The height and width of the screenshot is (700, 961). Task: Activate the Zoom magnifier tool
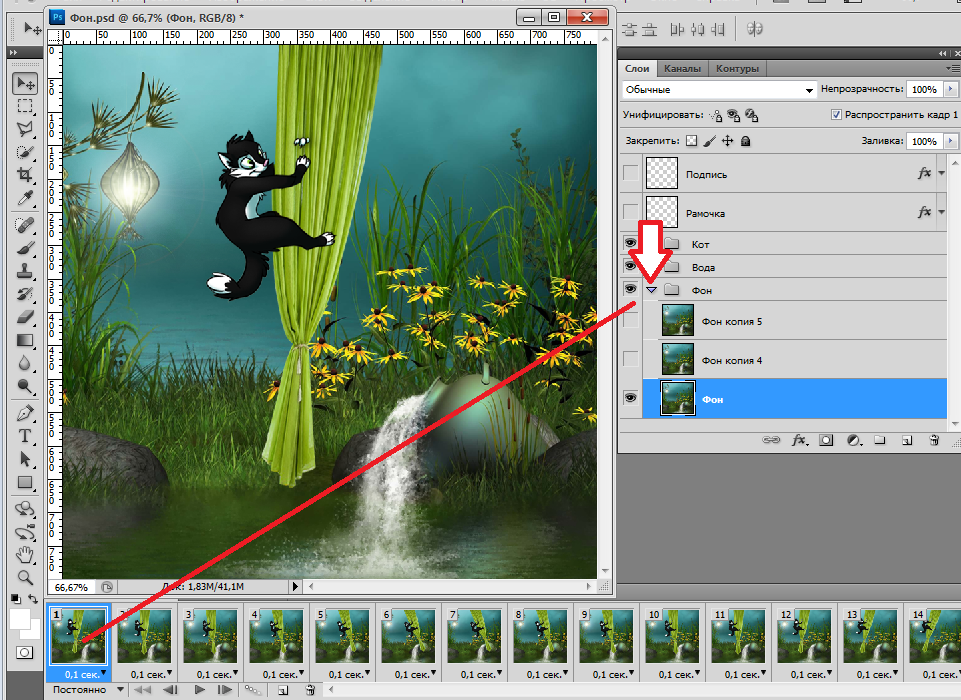(26, 577)
